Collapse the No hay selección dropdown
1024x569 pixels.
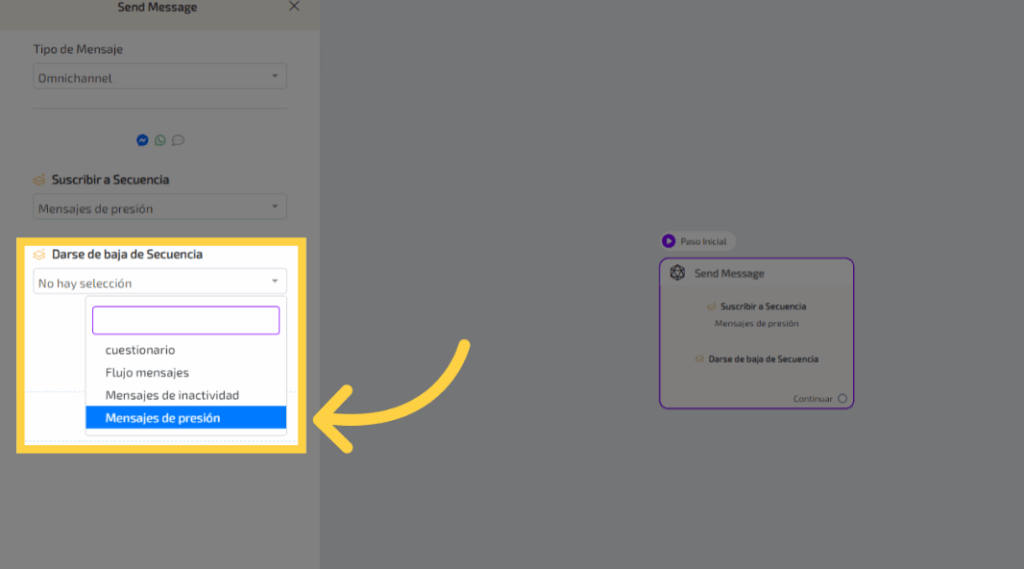[160, 283]
